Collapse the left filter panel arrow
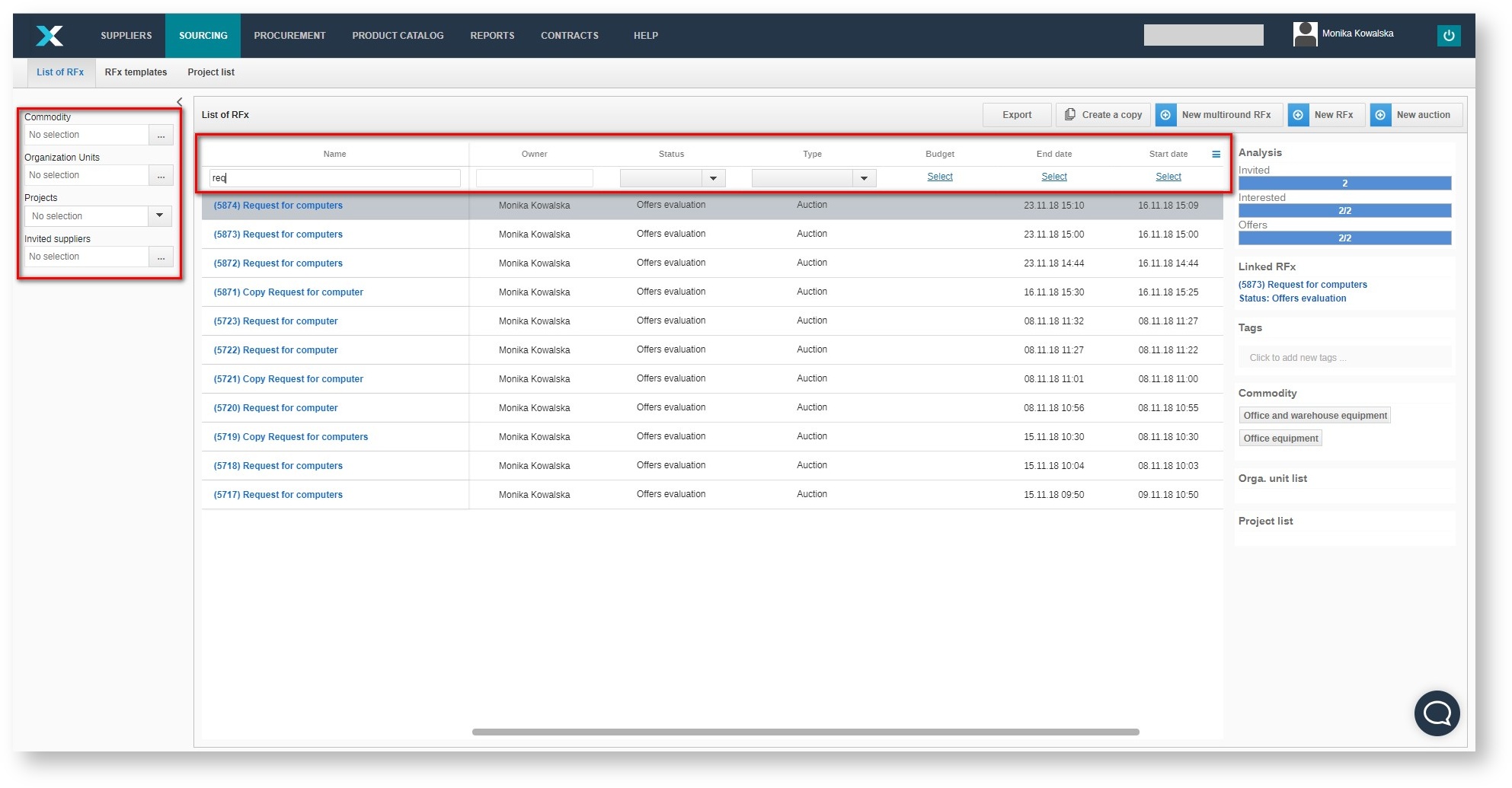This screenshot has width=1512, height=788. [180, 102]
